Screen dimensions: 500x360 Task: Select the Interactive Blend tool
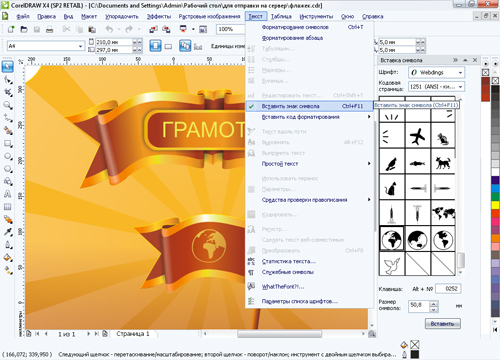point(8,220)
